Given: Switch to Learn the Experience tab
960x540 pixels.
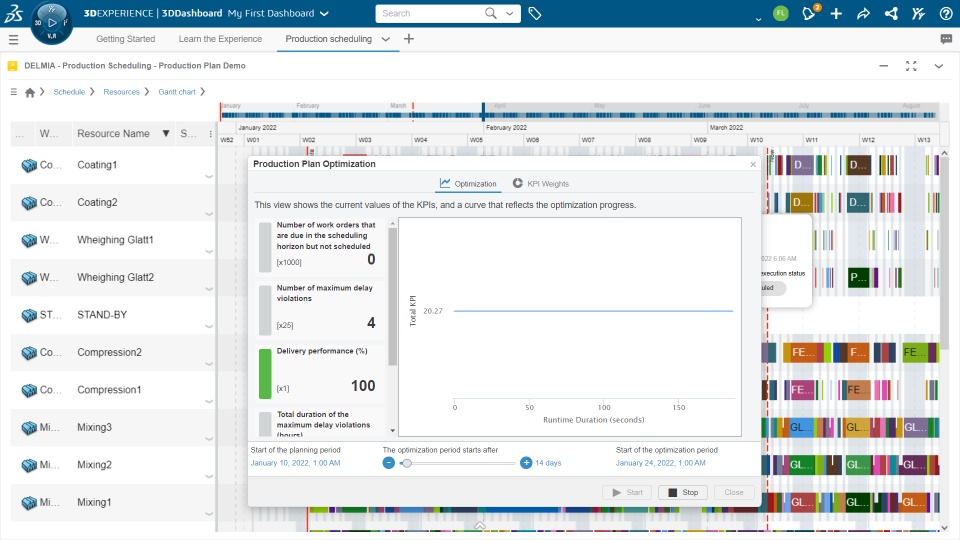Looking at the screenshot, I should tap(220, 39).
